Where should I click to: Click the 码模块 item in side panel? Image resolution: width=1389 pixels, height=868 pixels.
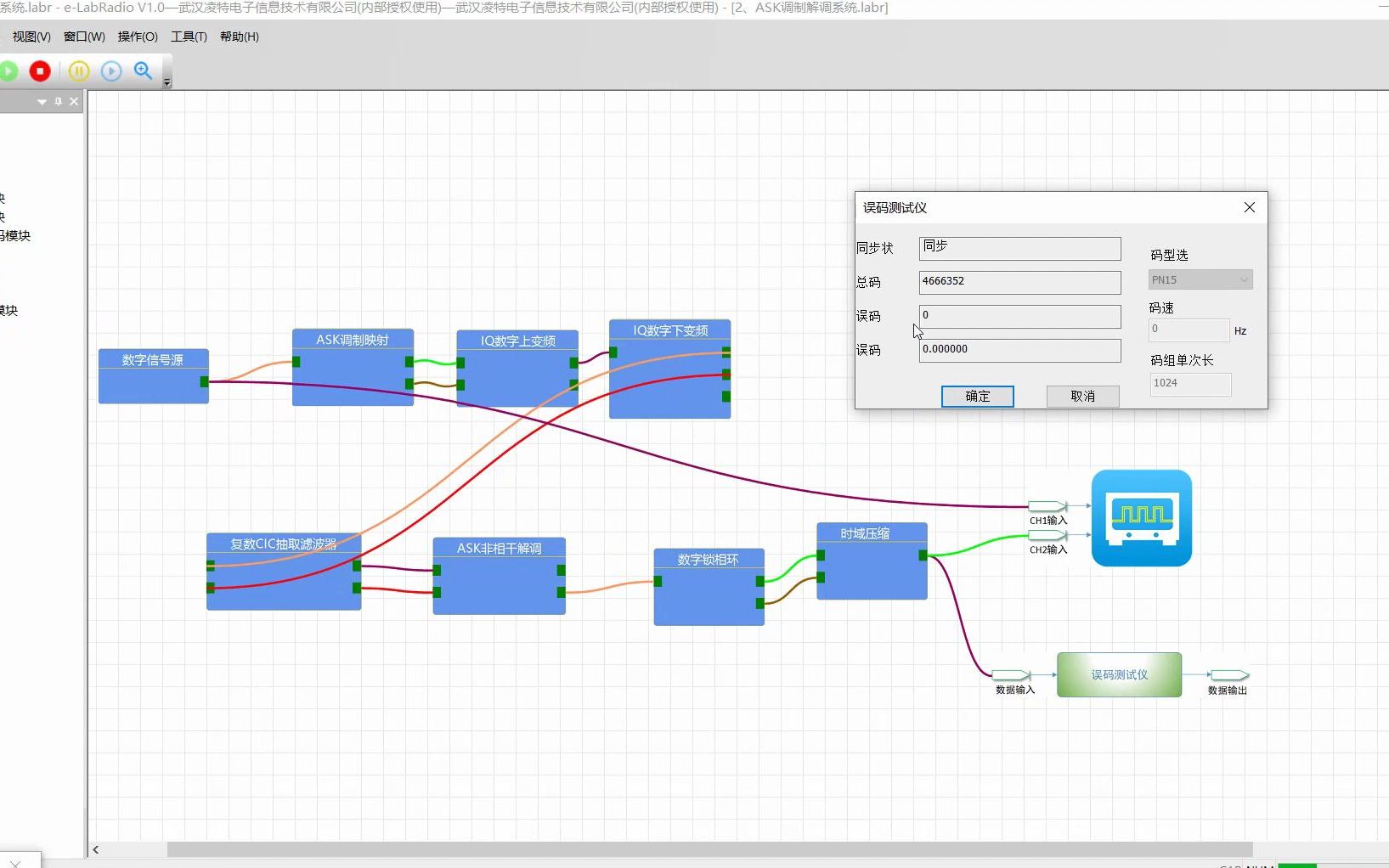point(15,235)
